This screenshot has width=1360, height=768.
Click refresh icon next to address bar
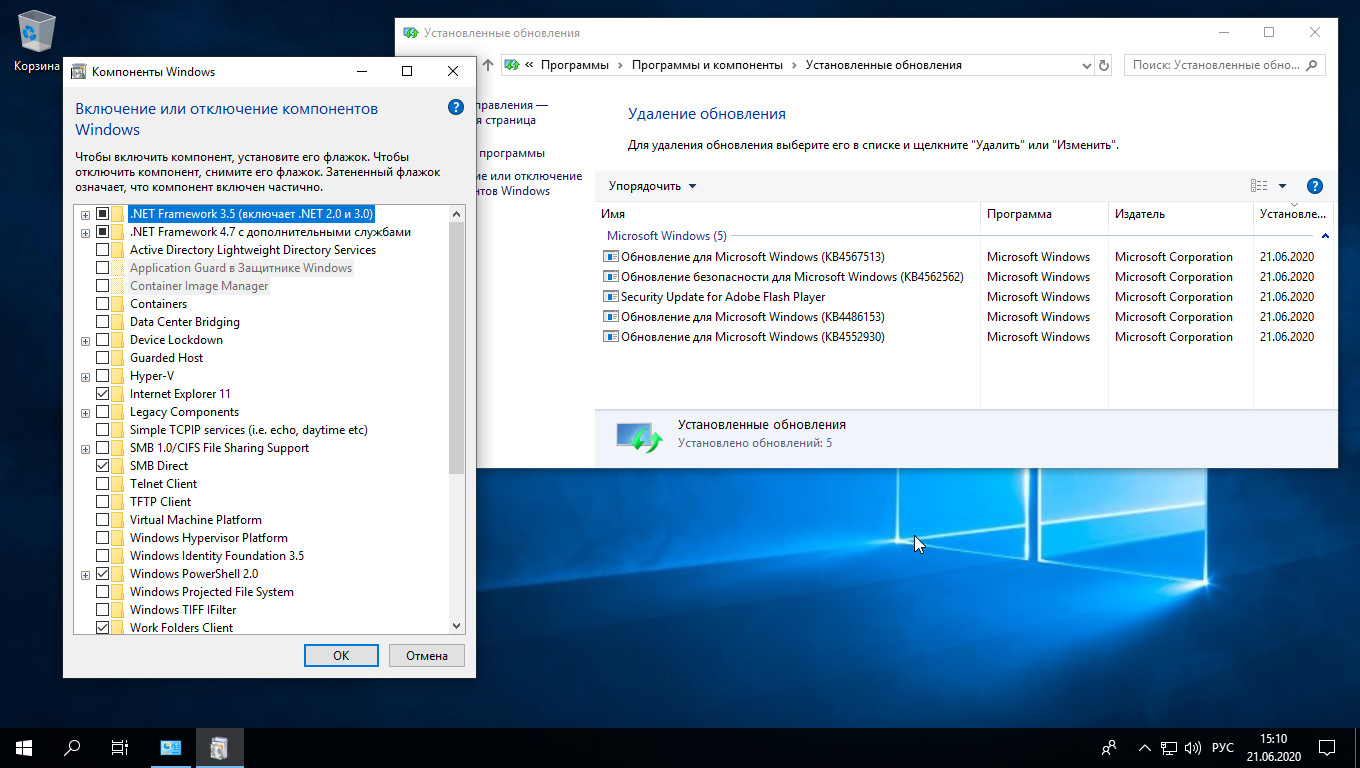pyautogui.click(x=1104, y=65)
